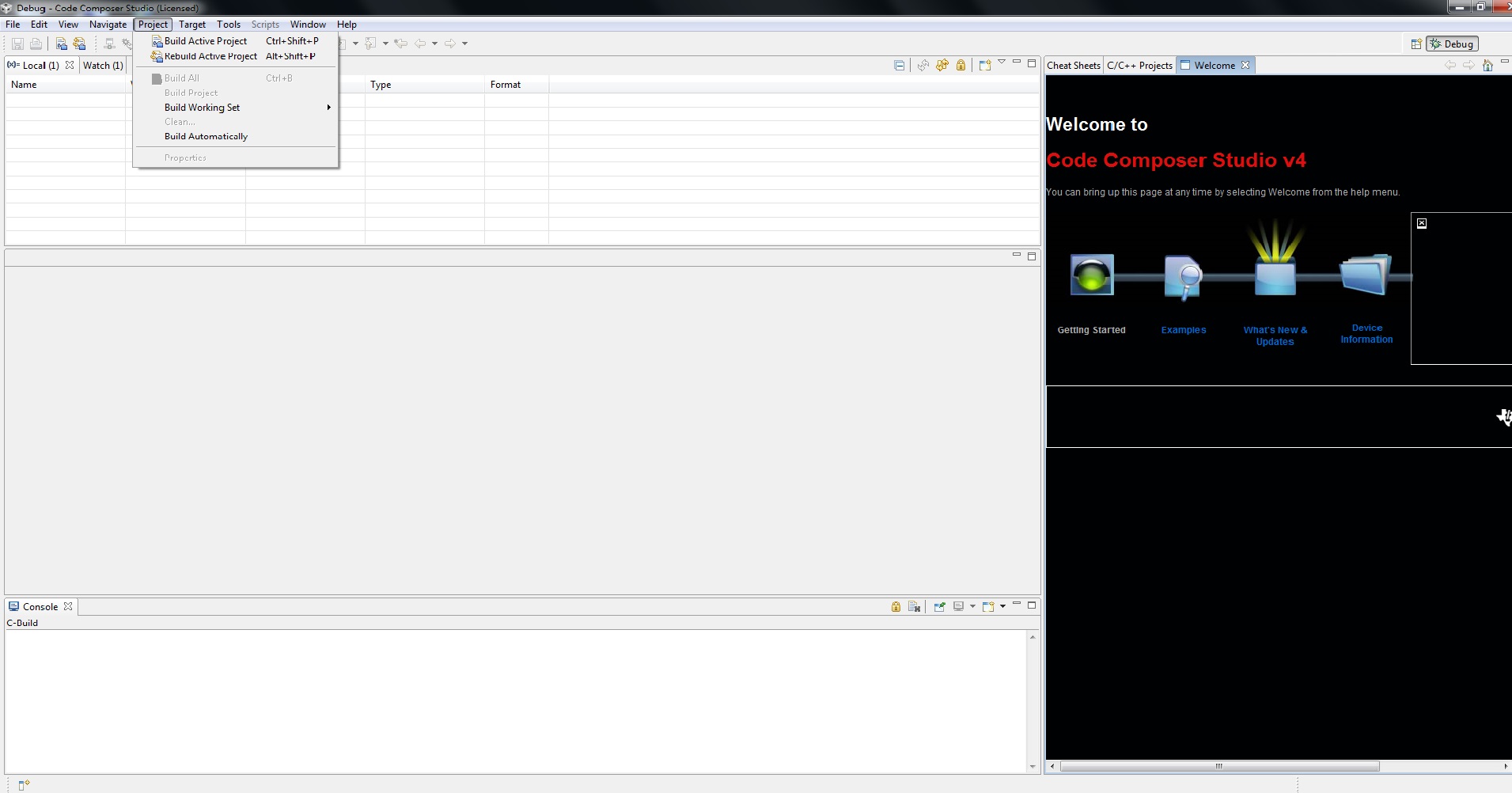Screen dimensions: 1512x793
Task: Switch to the Debug perspective button
Action: [1452, 44]
